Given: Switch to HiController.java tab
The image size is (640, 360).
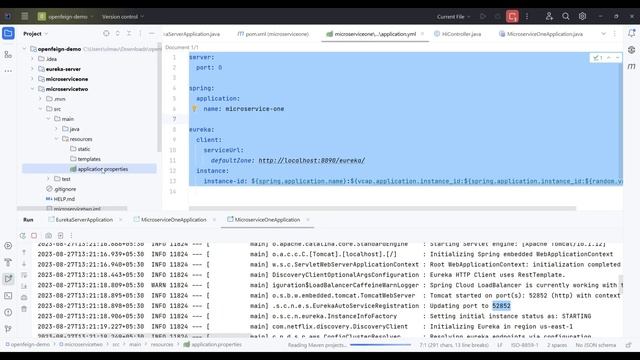Looking at the screenshot, I should click(457, 34).
